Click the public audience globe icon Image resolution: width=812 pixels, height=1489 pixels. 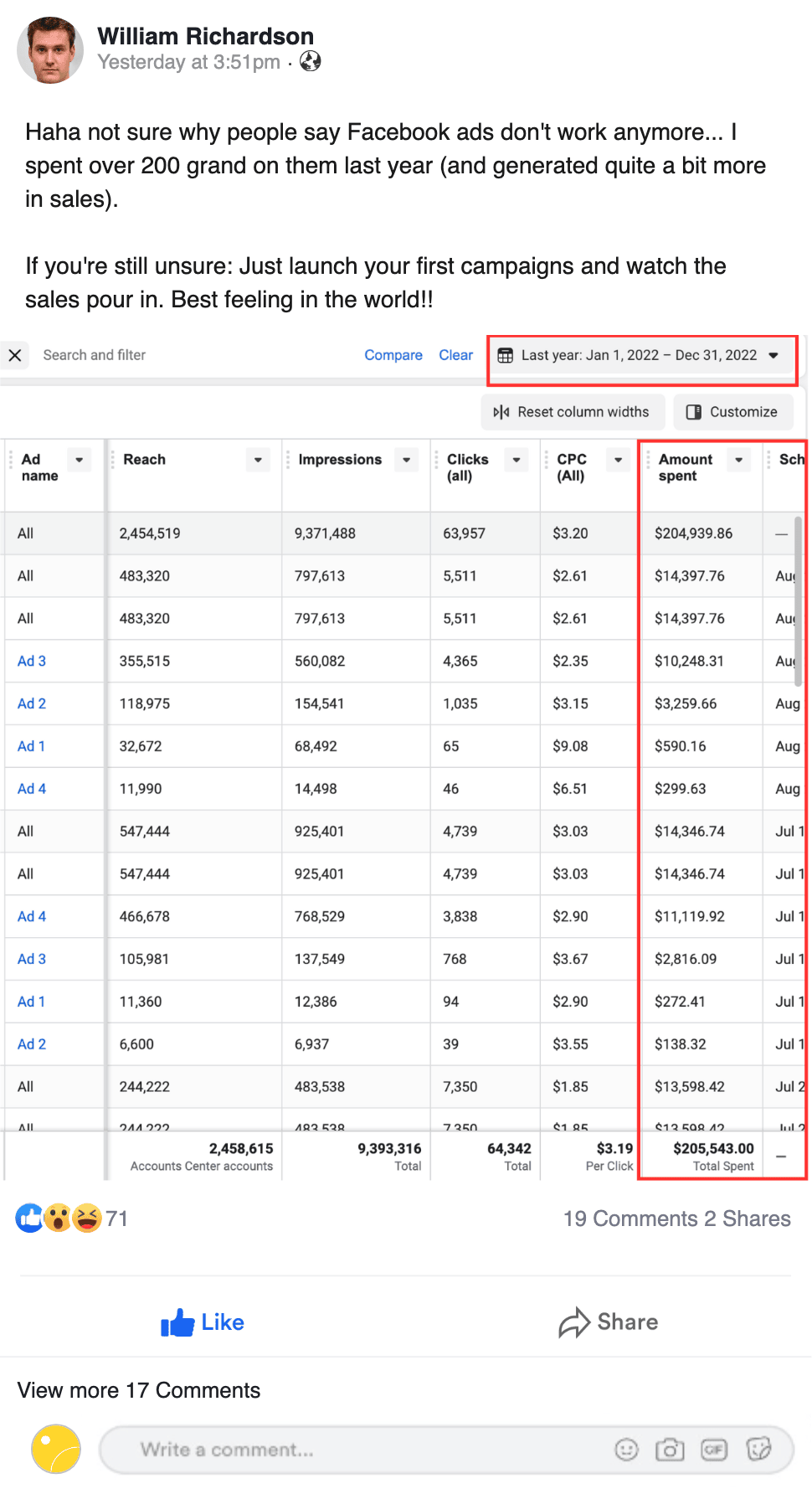[311, 61]
